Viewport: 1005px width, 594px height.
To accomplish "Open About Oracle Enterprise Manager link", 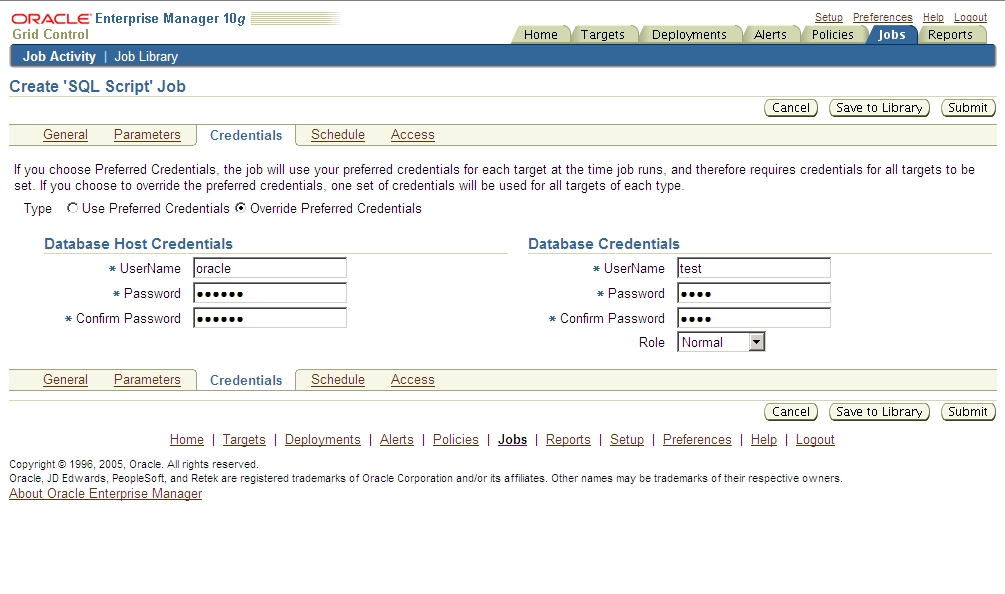I will [106, 493].
